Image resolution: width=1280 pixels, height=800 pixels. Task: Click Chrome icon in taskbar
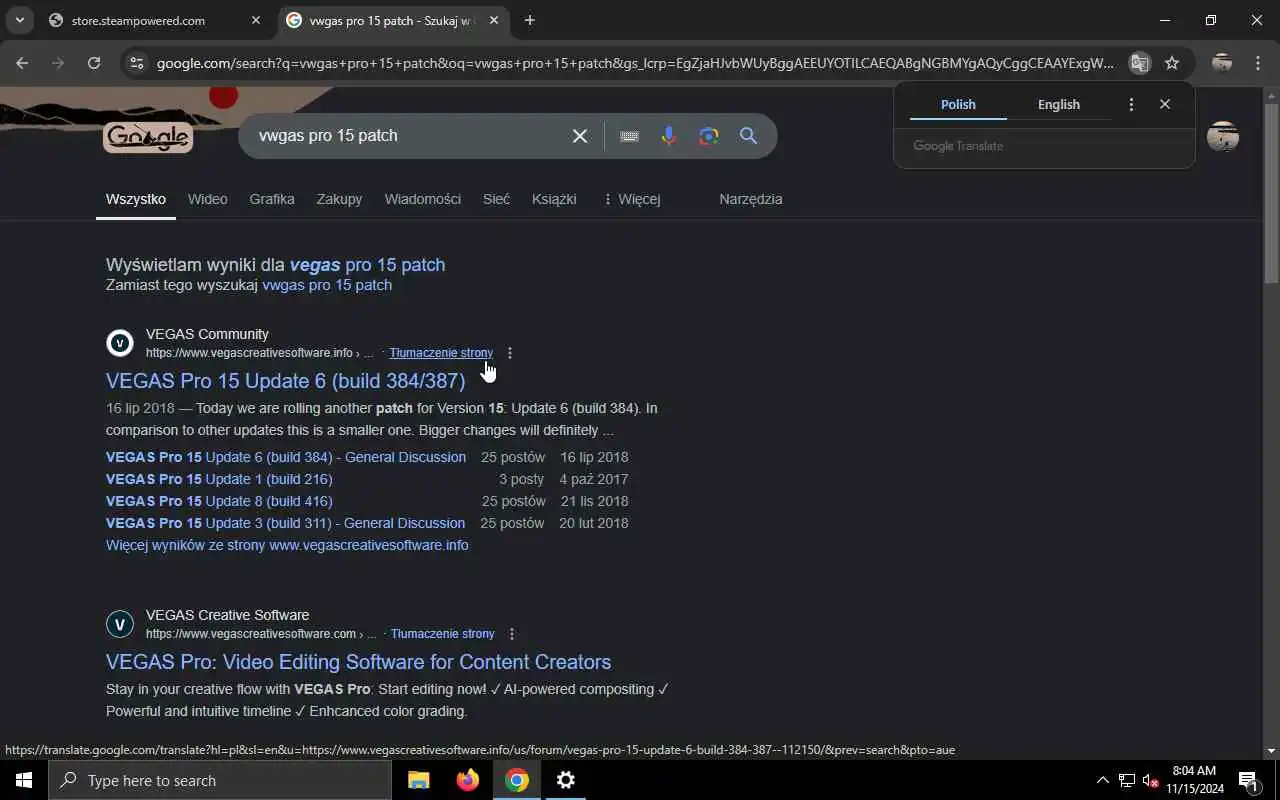pos(517,780)
